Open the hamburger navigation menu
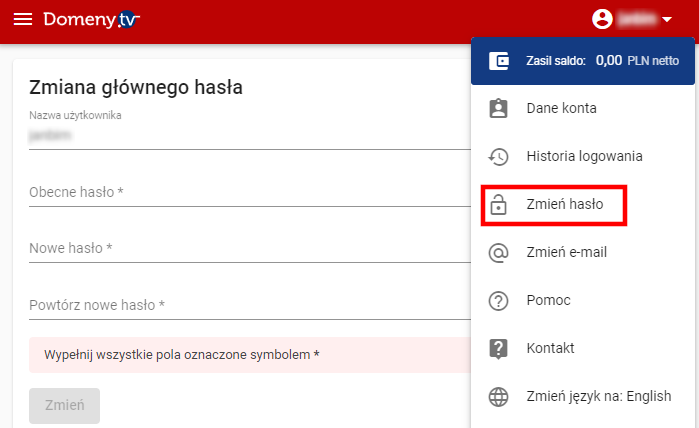The height and width of the screenshot is (428, 699). (22, 20)
